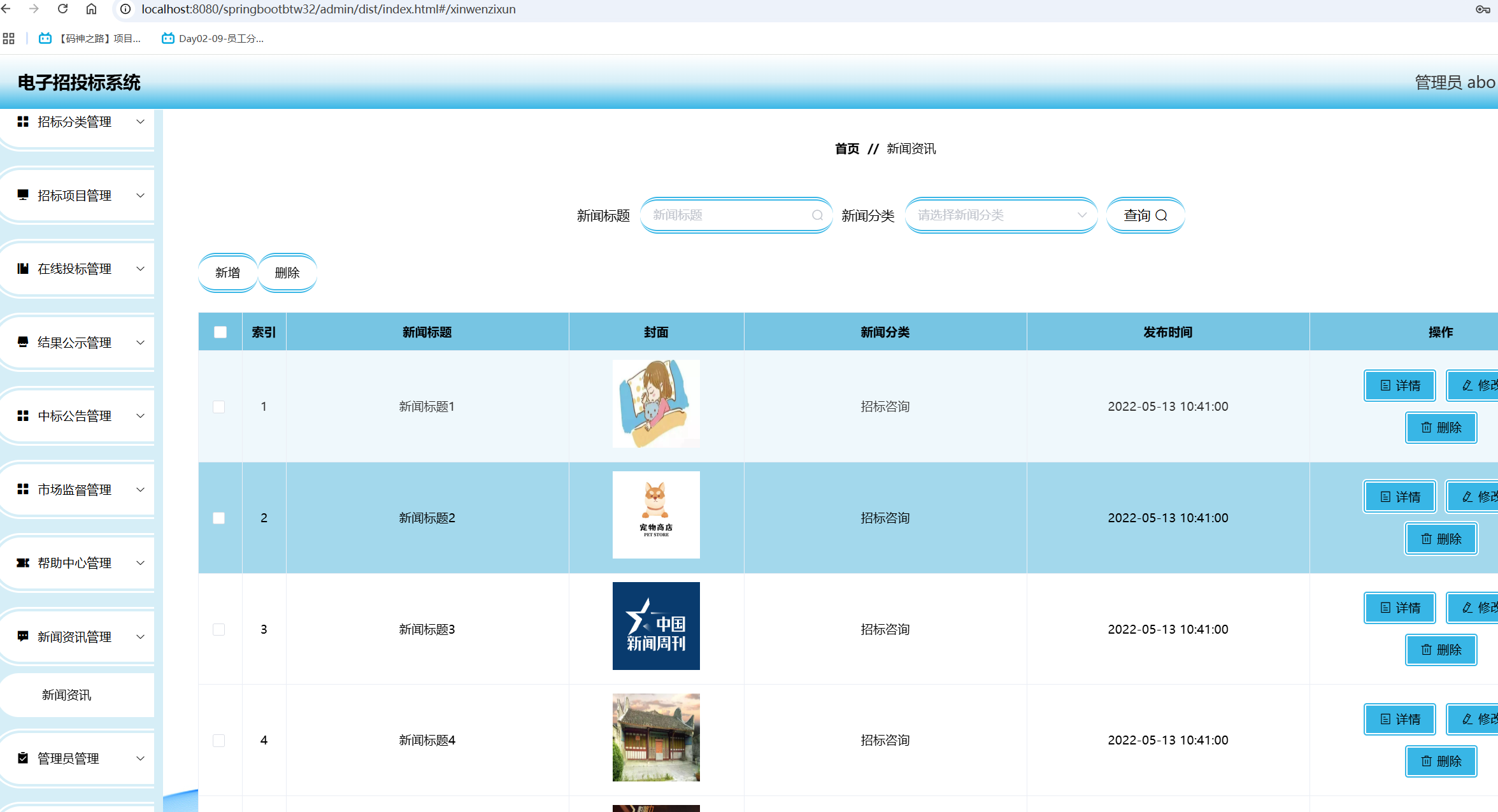Screen dimensions: 1498x812
Task: Click 在线投标管理 menu label
Action: tap(75, 269)
